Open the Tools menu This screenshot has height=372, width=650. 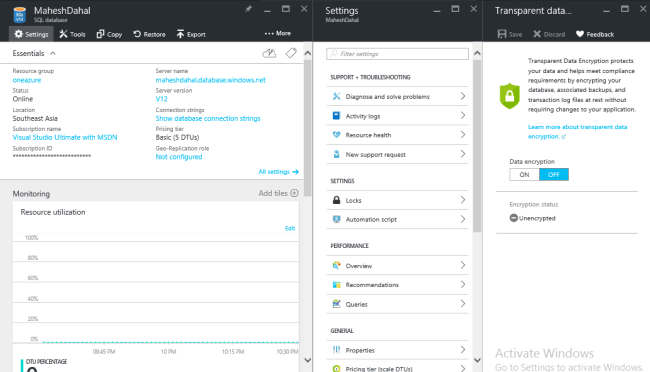click(x=72, y=34)
